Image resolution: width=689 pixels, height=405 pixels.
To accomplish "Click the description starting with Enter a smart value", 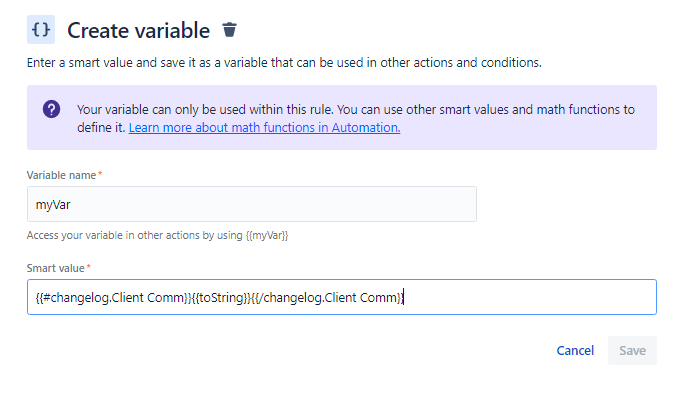I will pos(284,63).
